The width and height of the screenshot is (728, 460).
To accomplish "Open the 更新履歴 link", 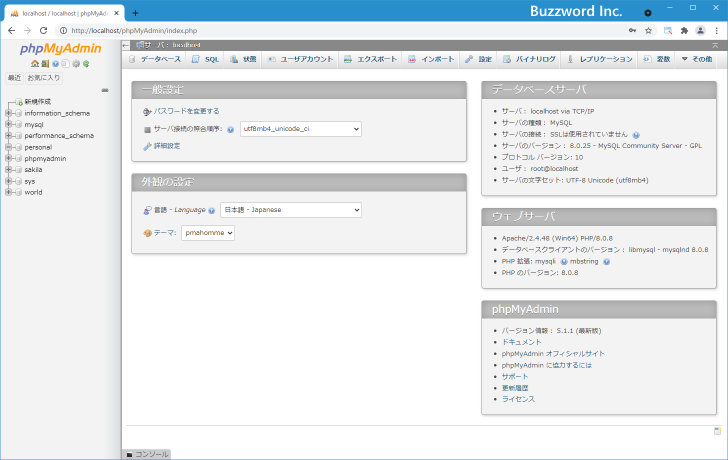I will click(515, 388).
